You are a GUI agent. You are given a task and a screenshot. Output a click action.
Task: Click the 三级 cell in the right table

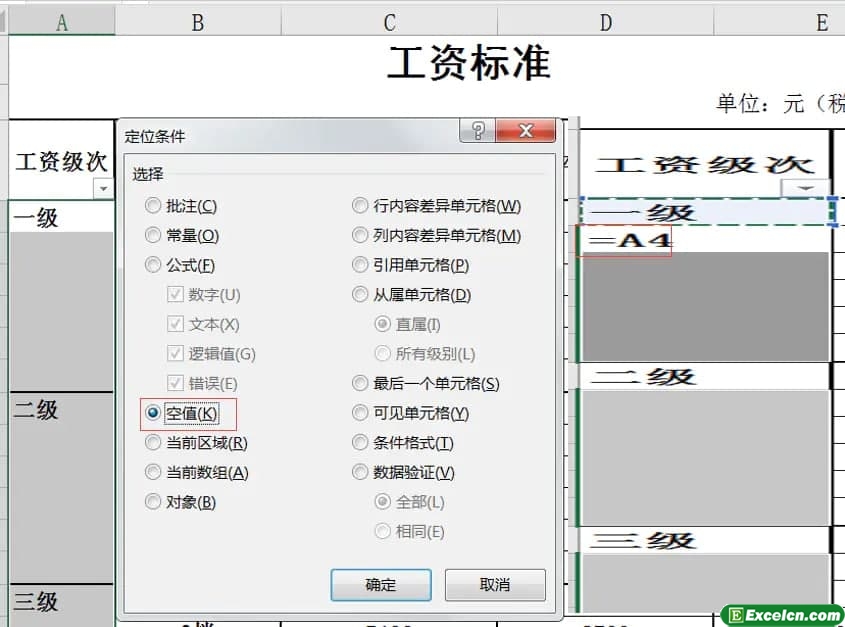[x=706, y=540]
